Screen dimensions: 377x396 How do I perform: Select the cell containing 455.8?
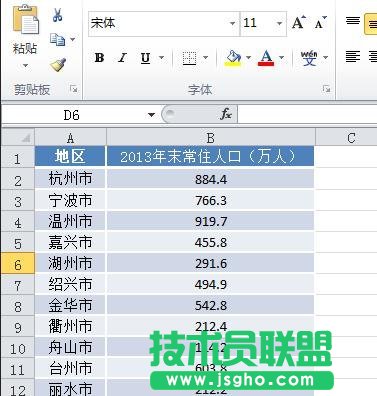click(x=210, y=242)
